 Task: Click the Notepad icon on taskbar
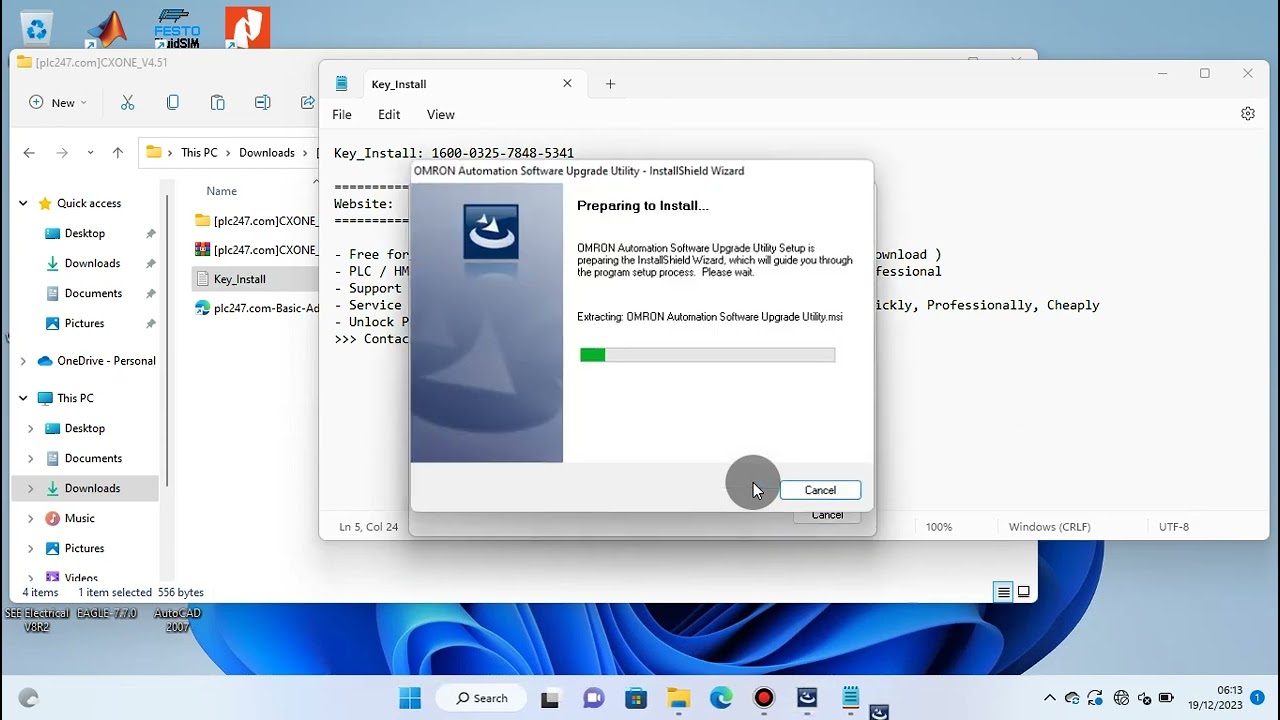click(850, 698)
